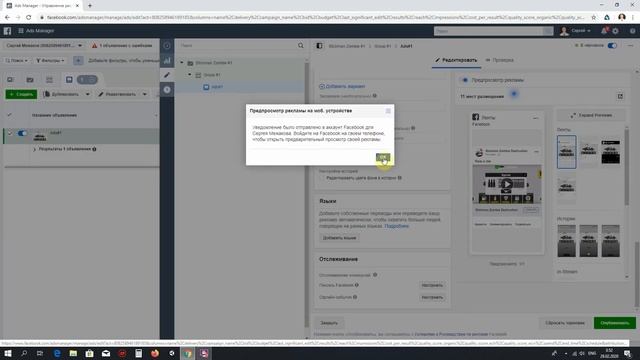Toggle the checkbox on the ad row

click(x=10, y=133)
